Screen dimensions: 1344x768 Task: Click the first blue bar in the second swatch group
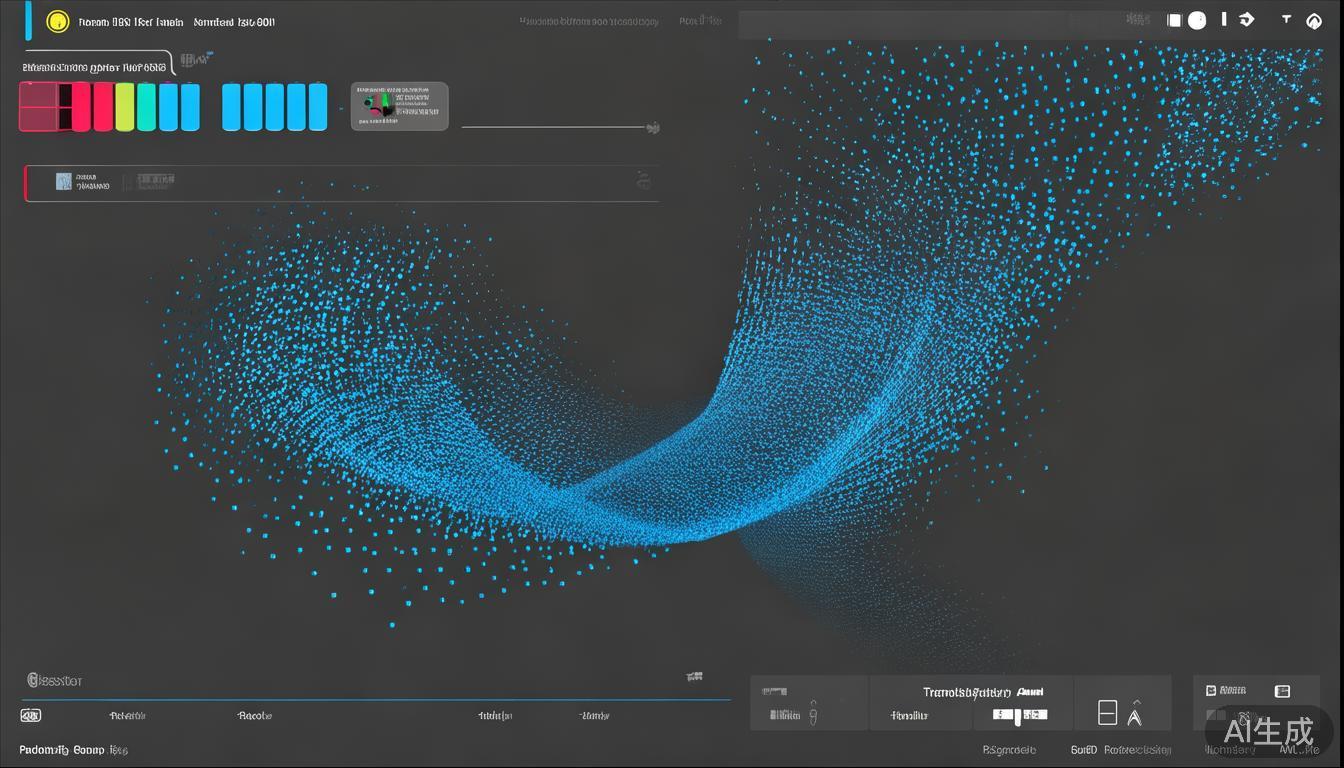(x=231, y=107)
